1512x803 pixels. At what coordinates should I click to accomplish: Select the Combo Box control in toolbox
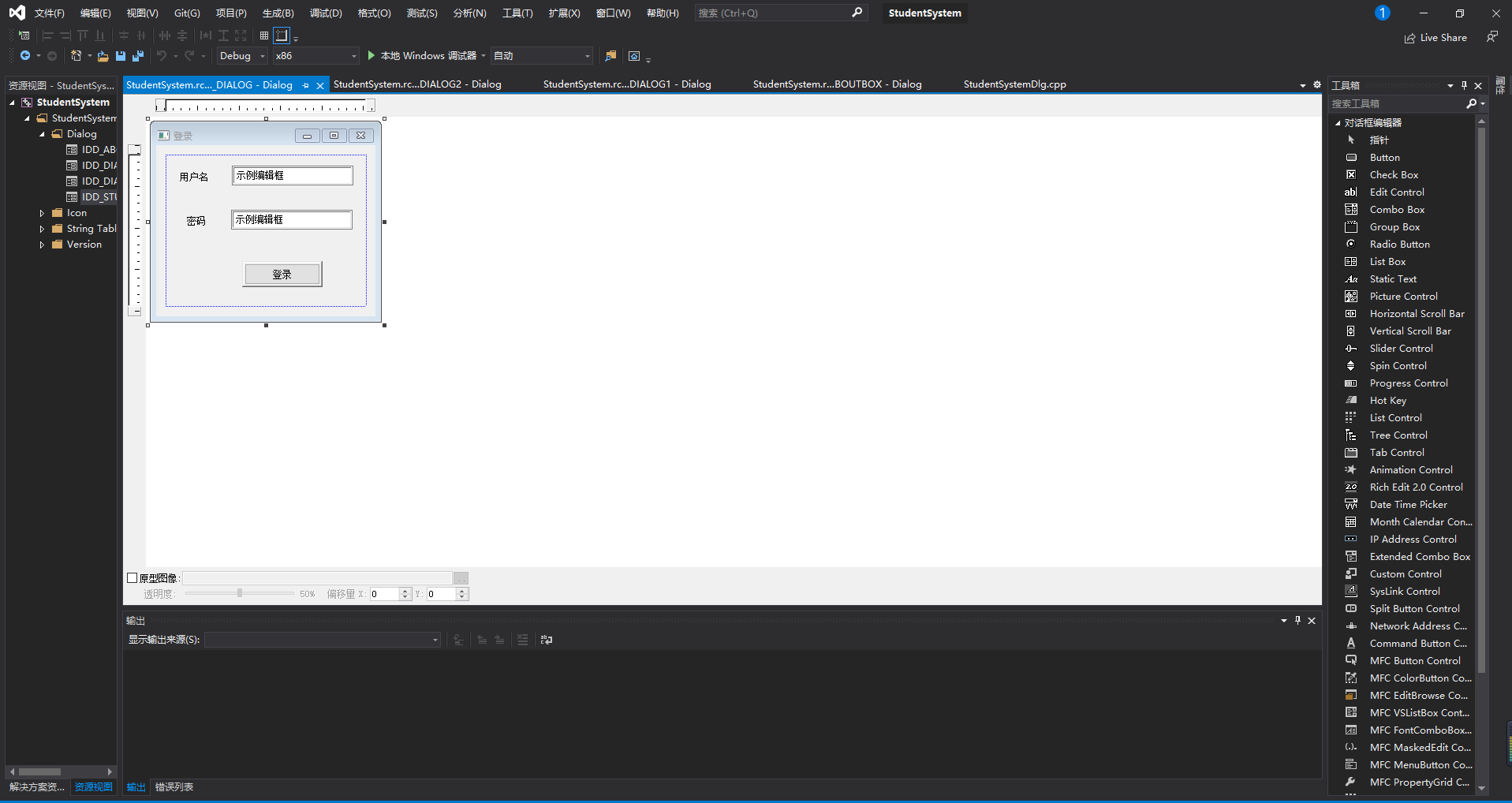[x=1397, y=210]
